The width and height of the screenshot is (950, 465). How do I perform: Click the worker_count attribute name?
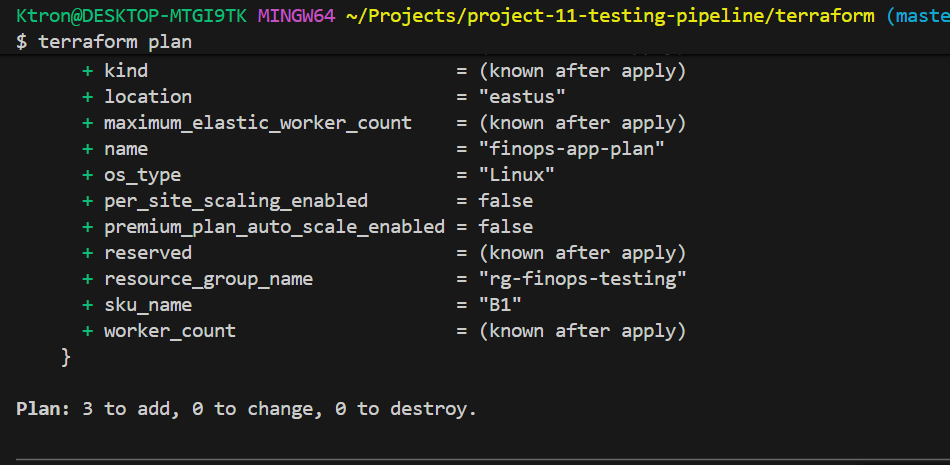[170, 331]
